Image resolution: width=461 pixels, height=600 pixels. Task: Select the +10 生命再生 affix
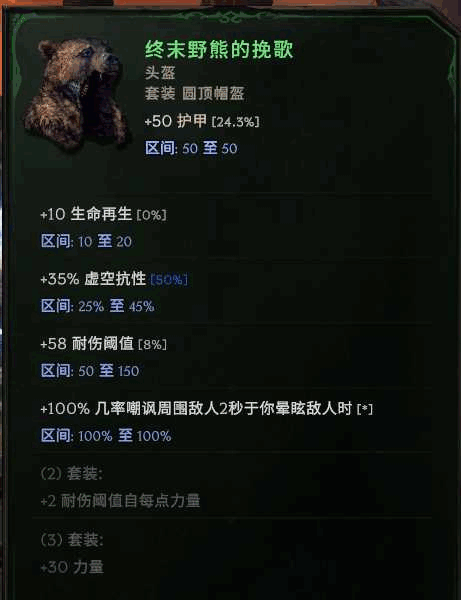coord(86,214)
